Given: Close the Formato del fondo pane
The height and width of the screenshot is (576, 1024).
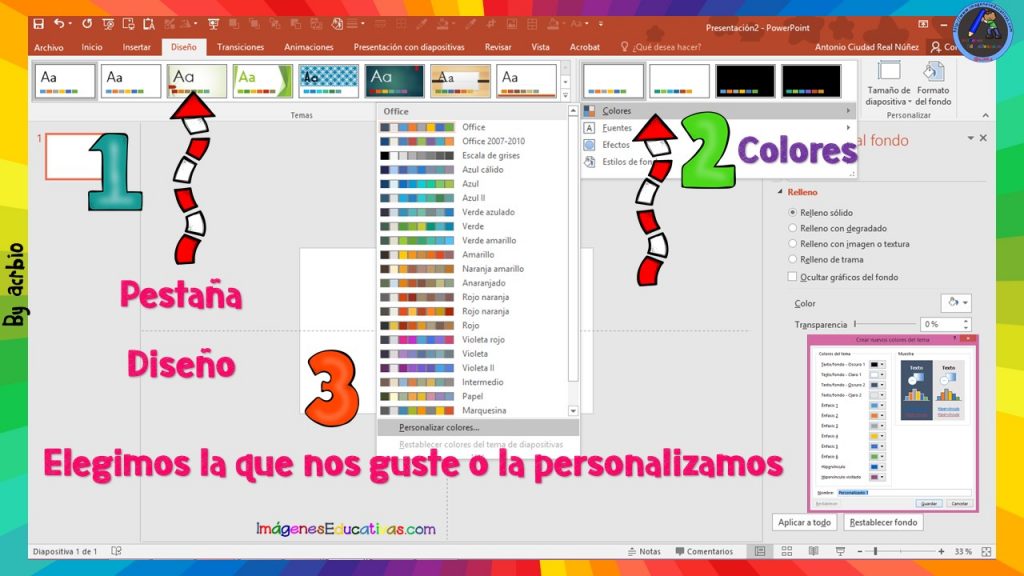Looking at the screenshot, I should (983, 138).
